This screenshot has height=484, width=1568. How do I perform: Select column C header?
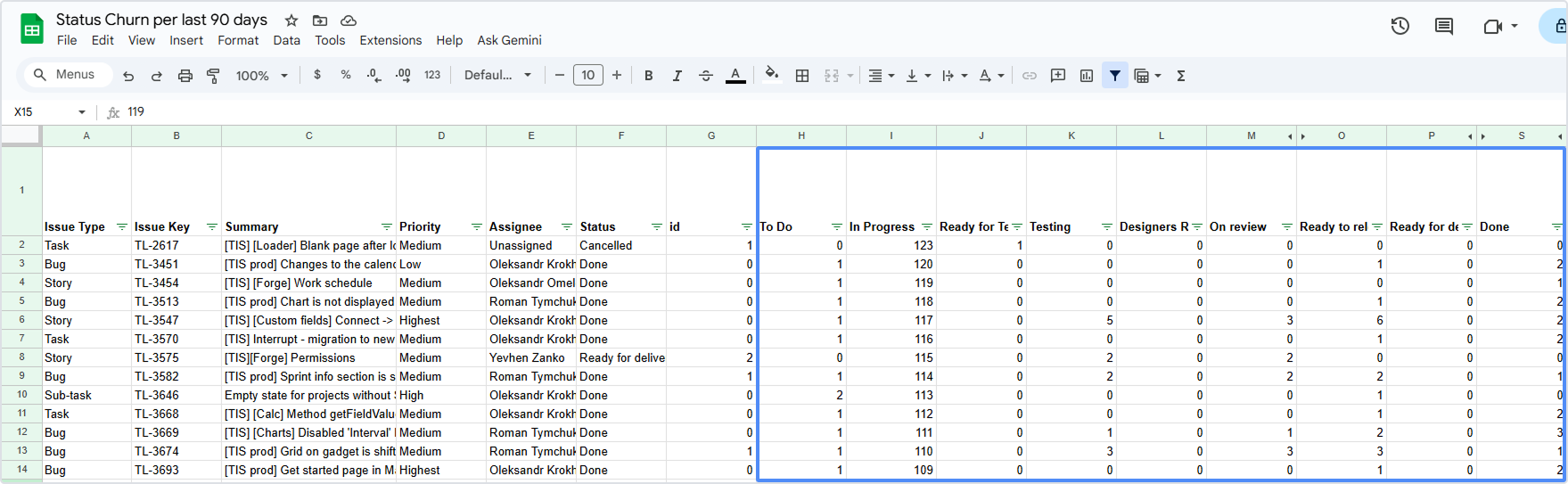click(308, 135)
